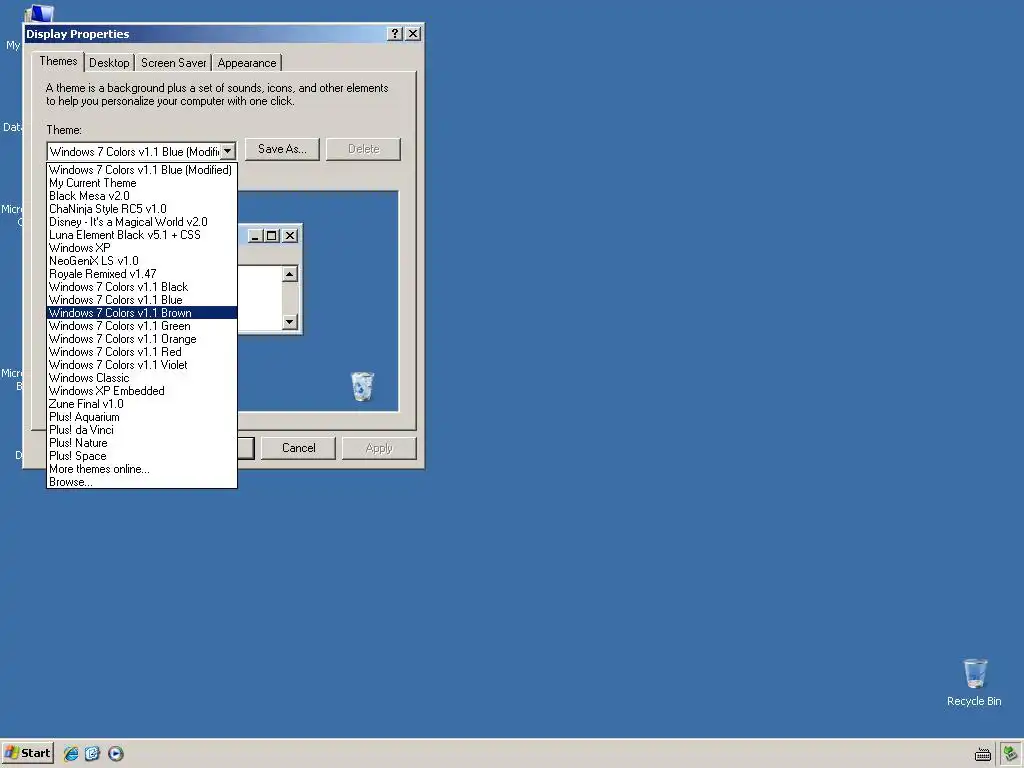This screenshot has height=768, width=1024.
Task: Choose Royale Remixed v1.47 theme
Action: pos(142,274)
